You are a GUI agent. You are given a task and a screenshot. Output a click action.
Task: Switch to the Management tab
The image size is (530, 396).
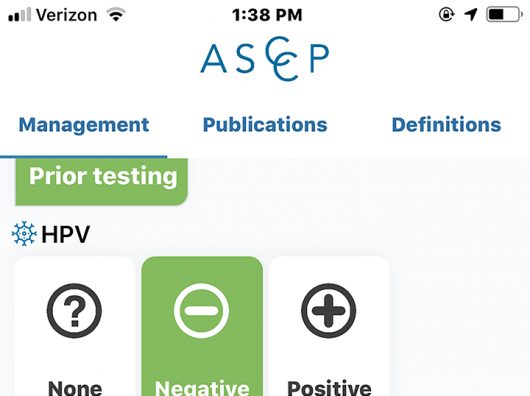click(x=84, y=125)
